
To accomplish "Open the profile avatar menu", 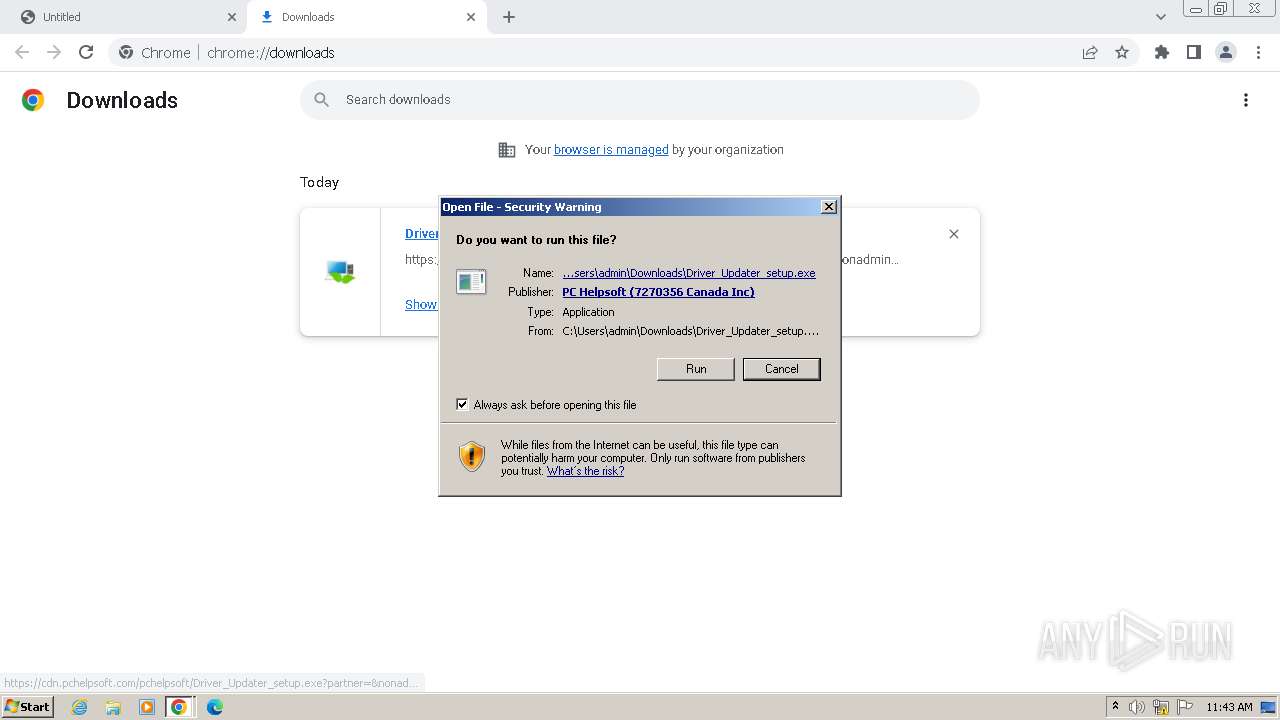I will [1226, 53].
